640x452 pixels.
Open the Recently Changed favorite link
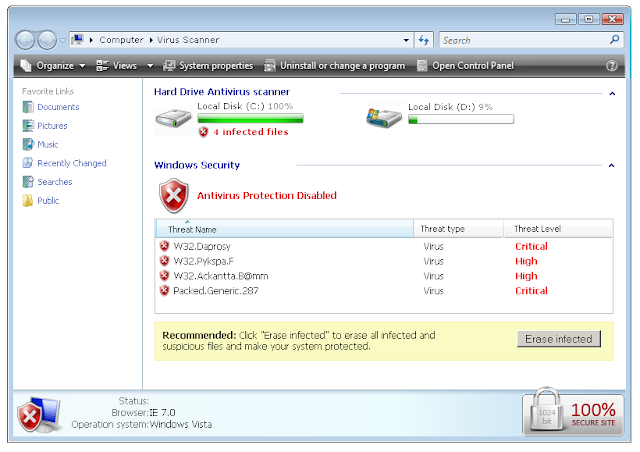[72, 163]
